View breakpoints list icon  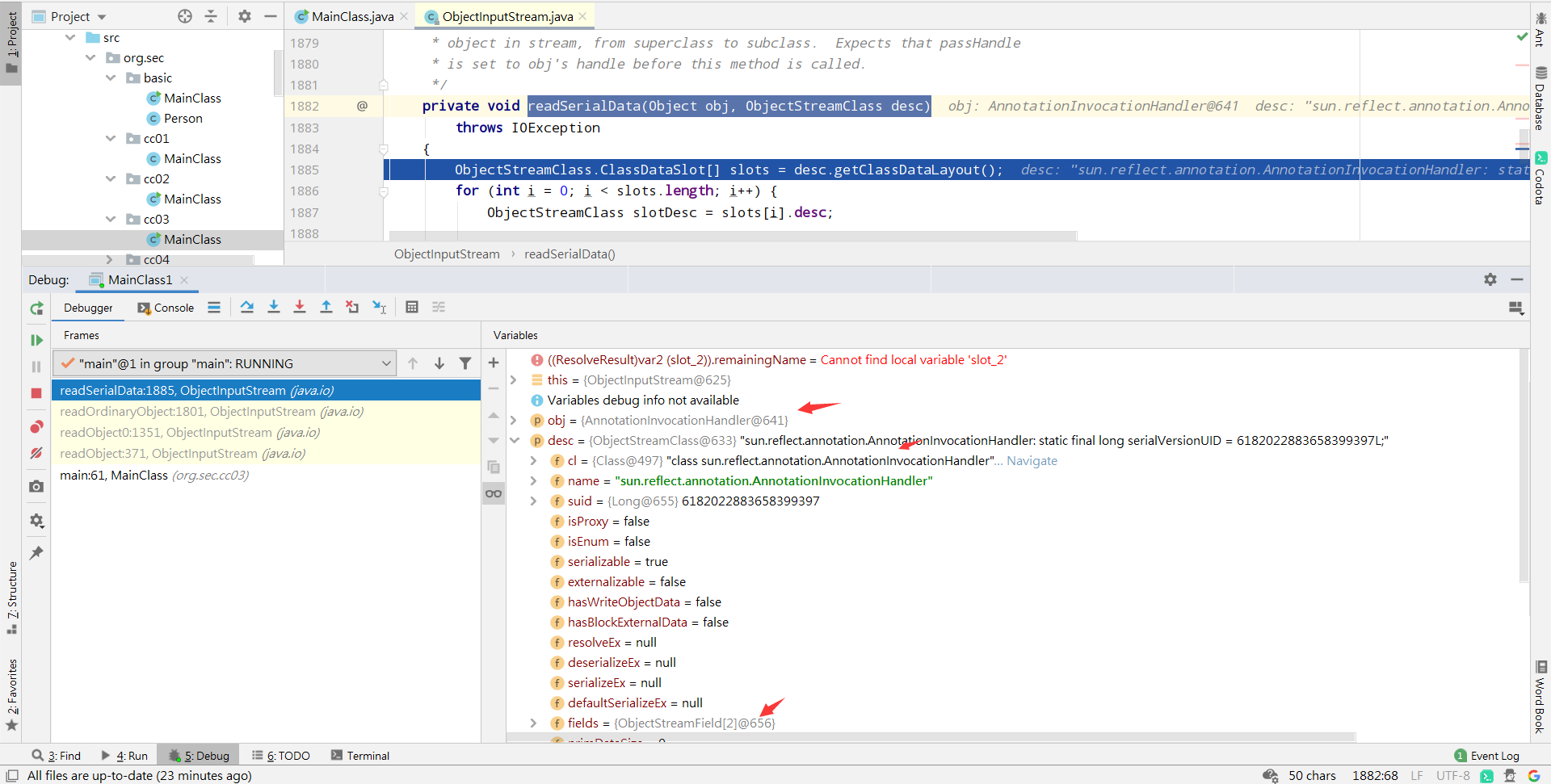point(36,426)
